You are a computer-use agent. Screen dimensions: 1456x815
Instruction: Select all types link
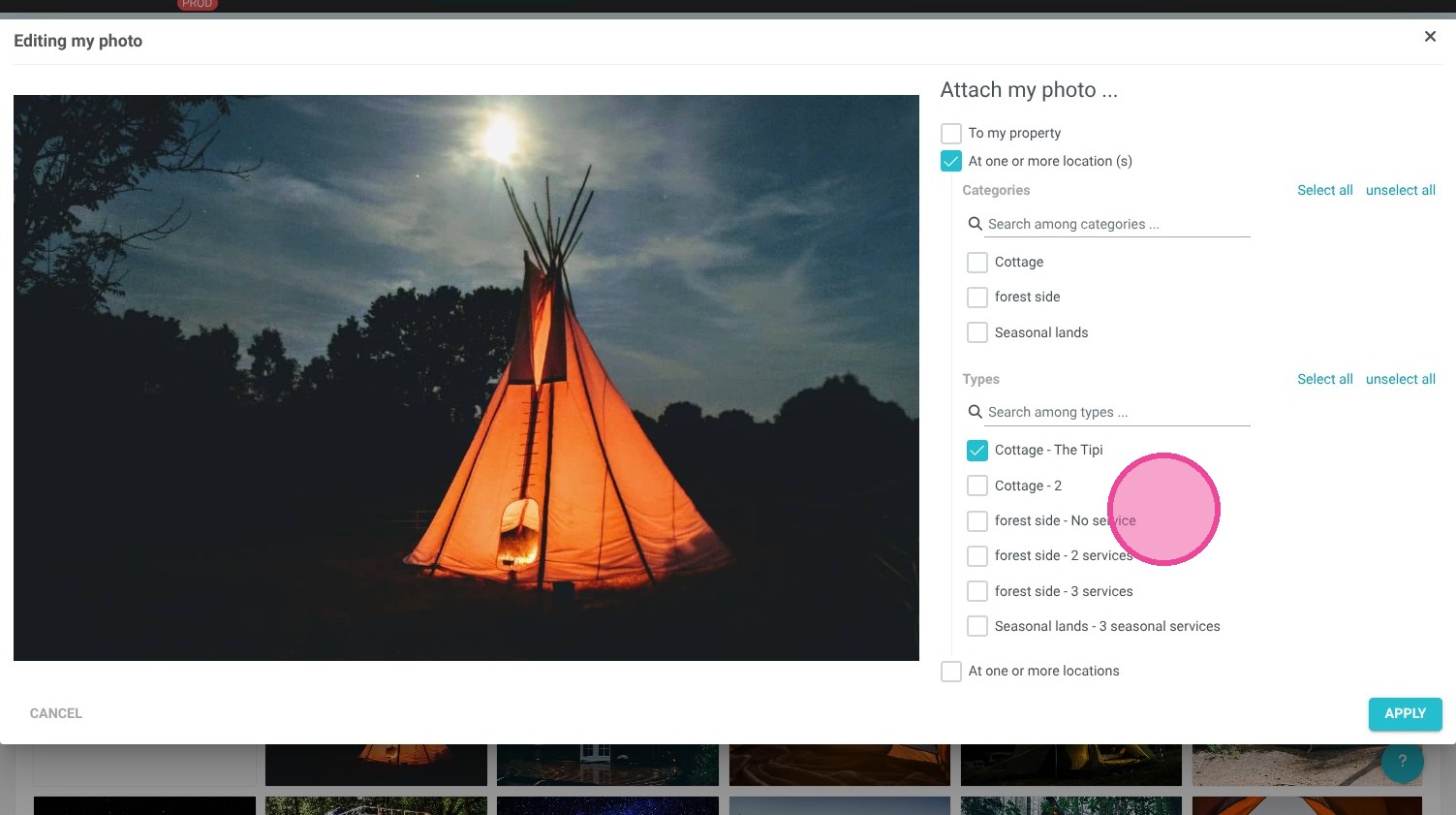(1325, 379)
